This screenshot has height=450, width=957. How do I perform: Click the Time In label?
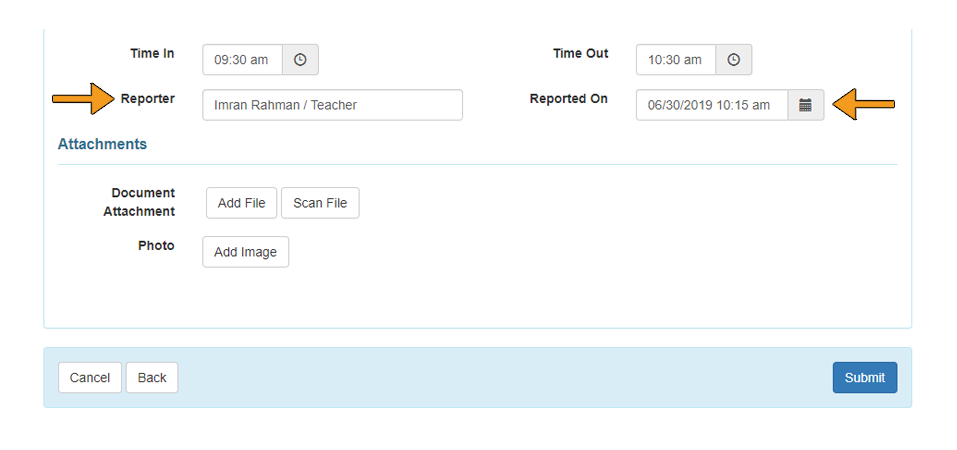click(152, 53)
